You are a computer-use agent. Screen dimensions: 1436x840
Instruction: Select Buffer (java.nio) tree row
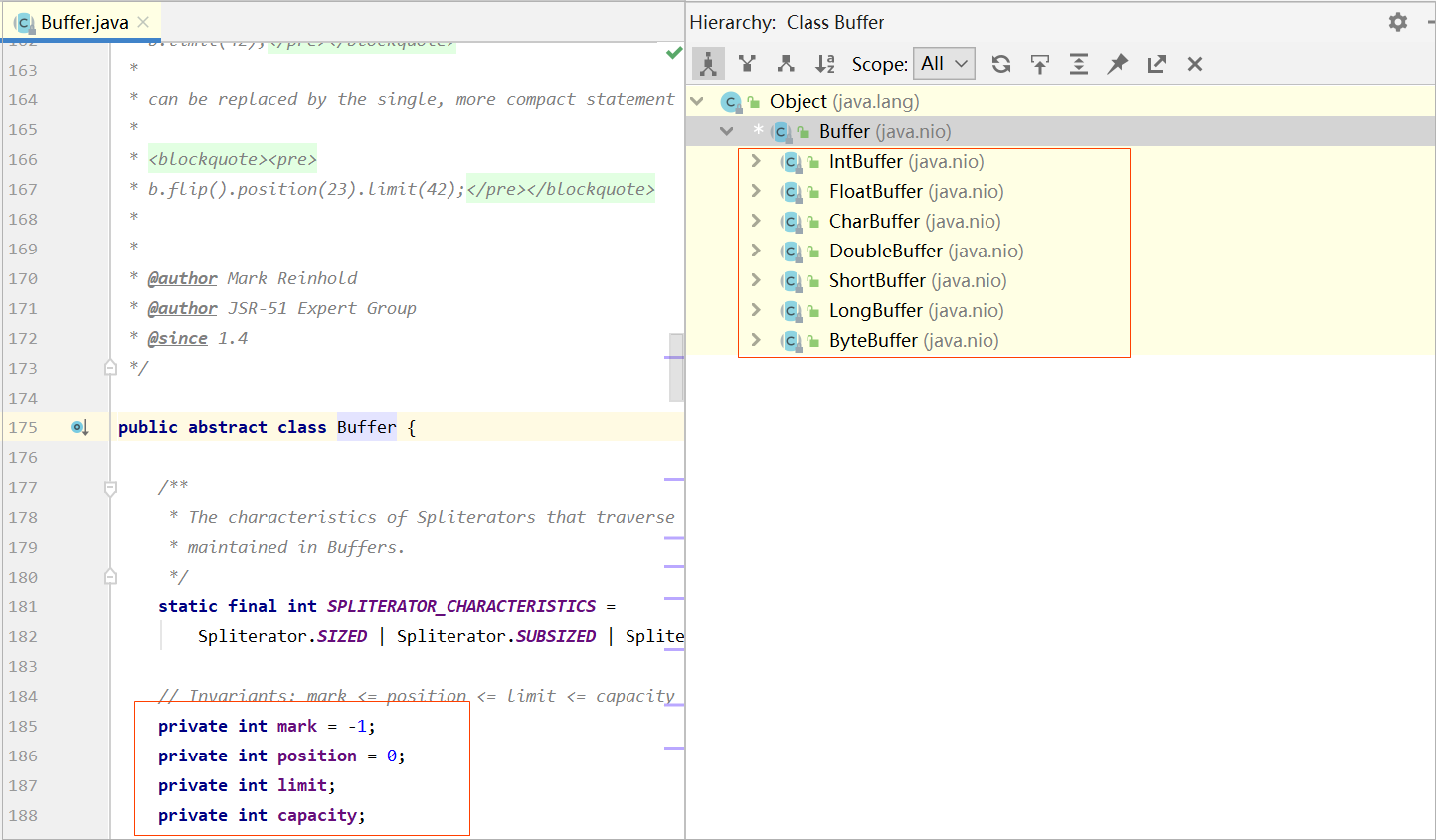(1060, 131)
